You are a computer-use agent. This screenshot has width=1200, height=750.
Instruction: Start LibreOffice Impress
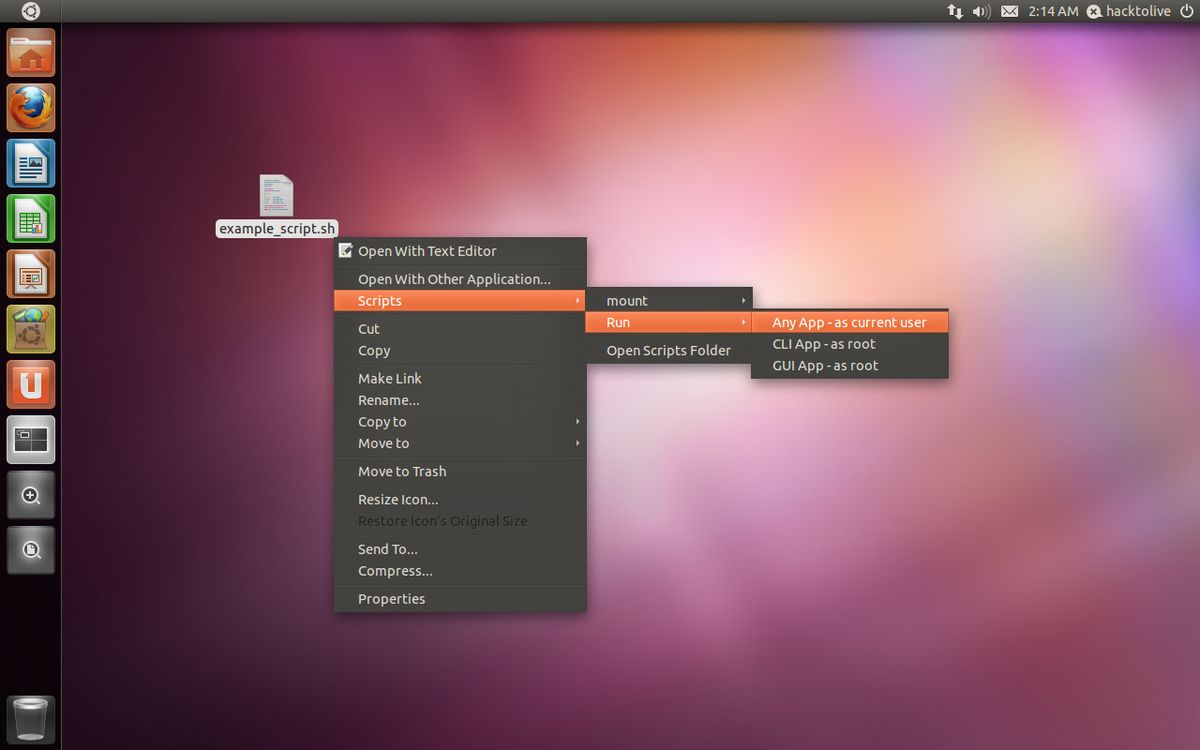click(30, 273)
